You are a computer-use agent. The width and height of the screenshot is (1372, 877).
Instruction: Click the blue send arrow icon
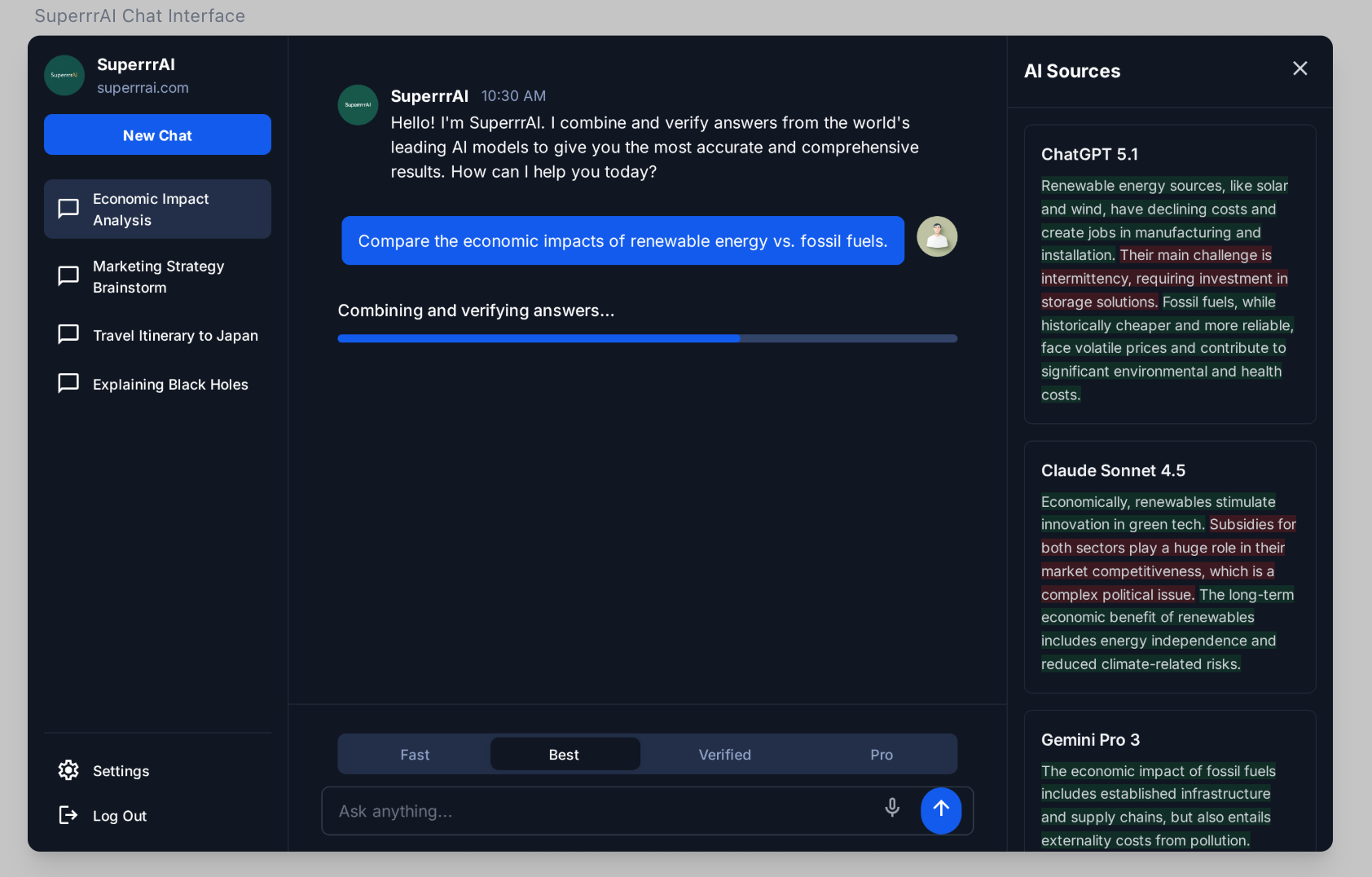point(941,810)
